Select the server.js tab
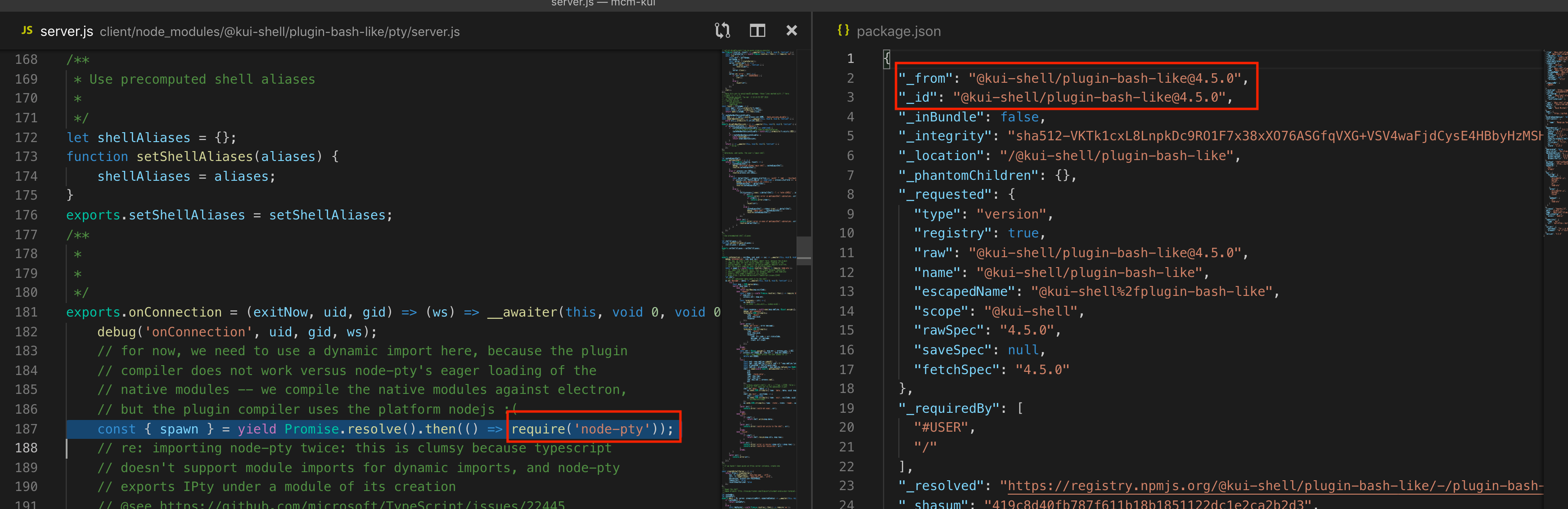Viewport: 1568px width, 509px height. [66, 31]
